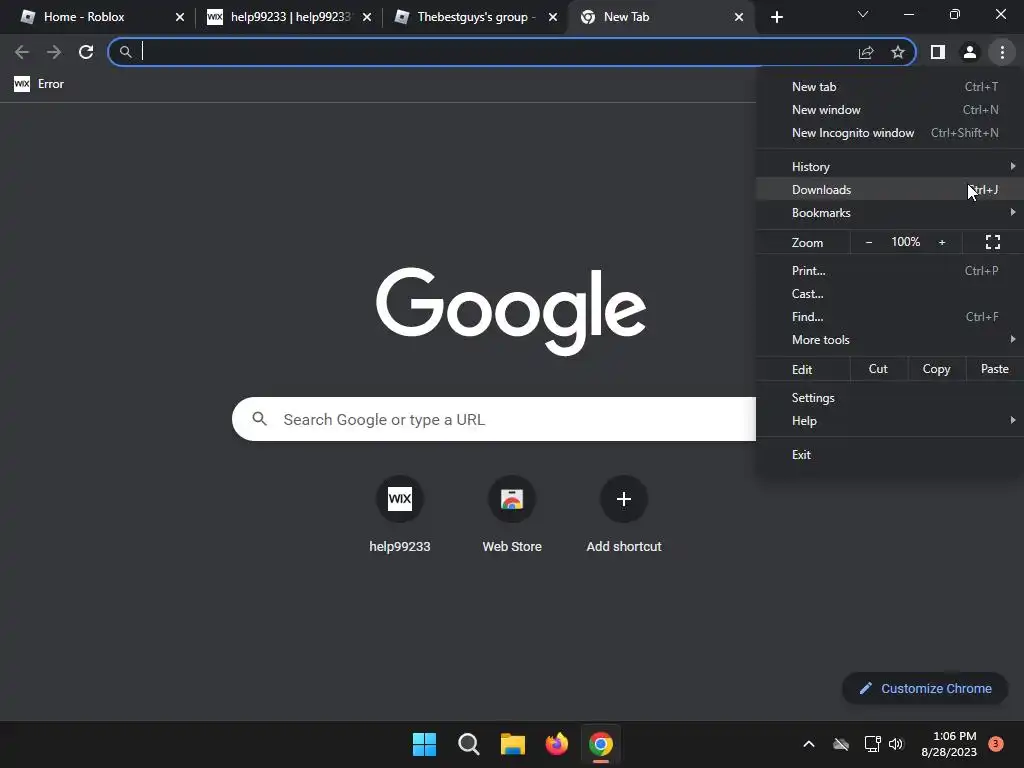Focus the Chrome address bar
The width and height of the screenshot is (1024, 768).
click(x=496, y=52)
